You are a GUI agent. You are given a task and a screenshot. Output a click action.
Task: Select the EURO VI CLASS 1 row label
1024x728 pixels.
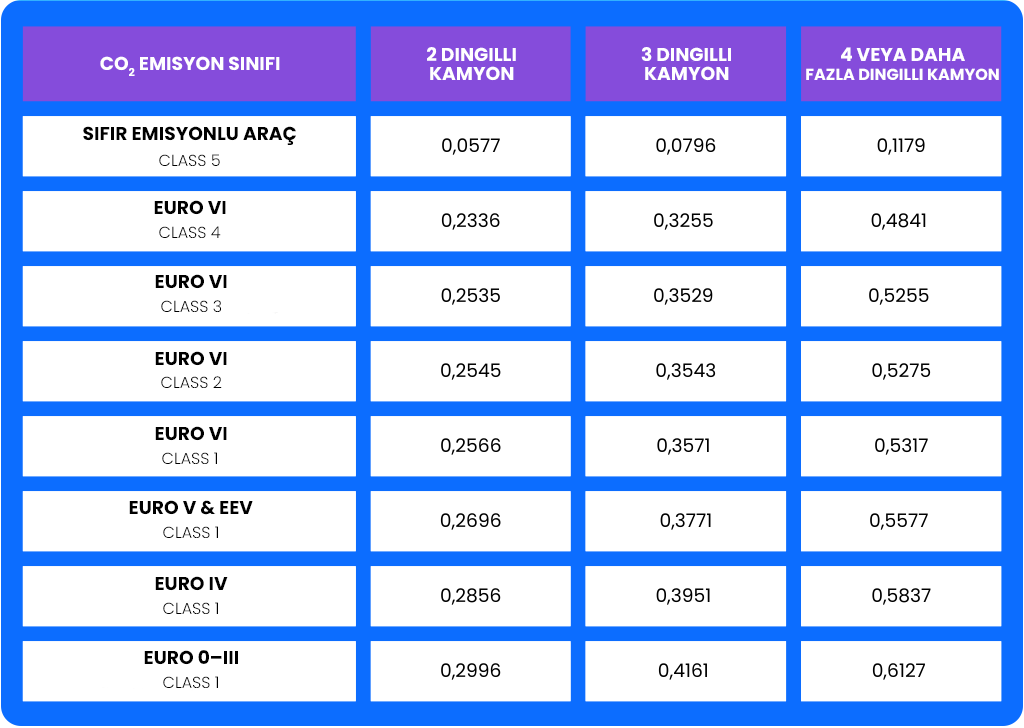tap(189, 447)
